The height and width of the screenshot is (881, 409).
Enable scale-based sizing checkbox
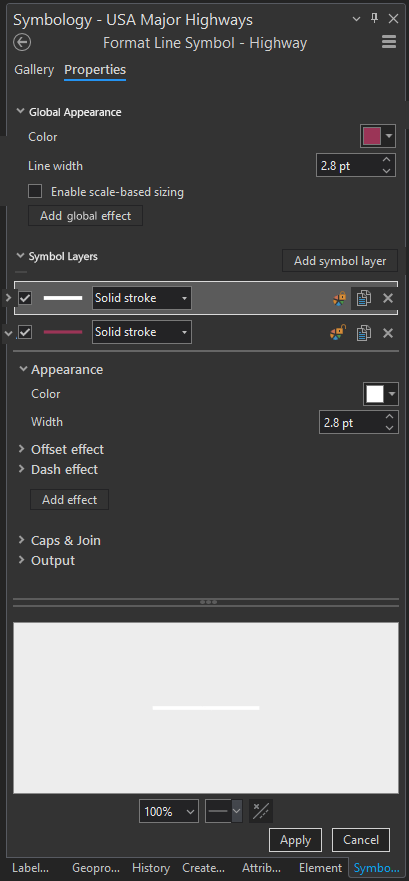35,192
